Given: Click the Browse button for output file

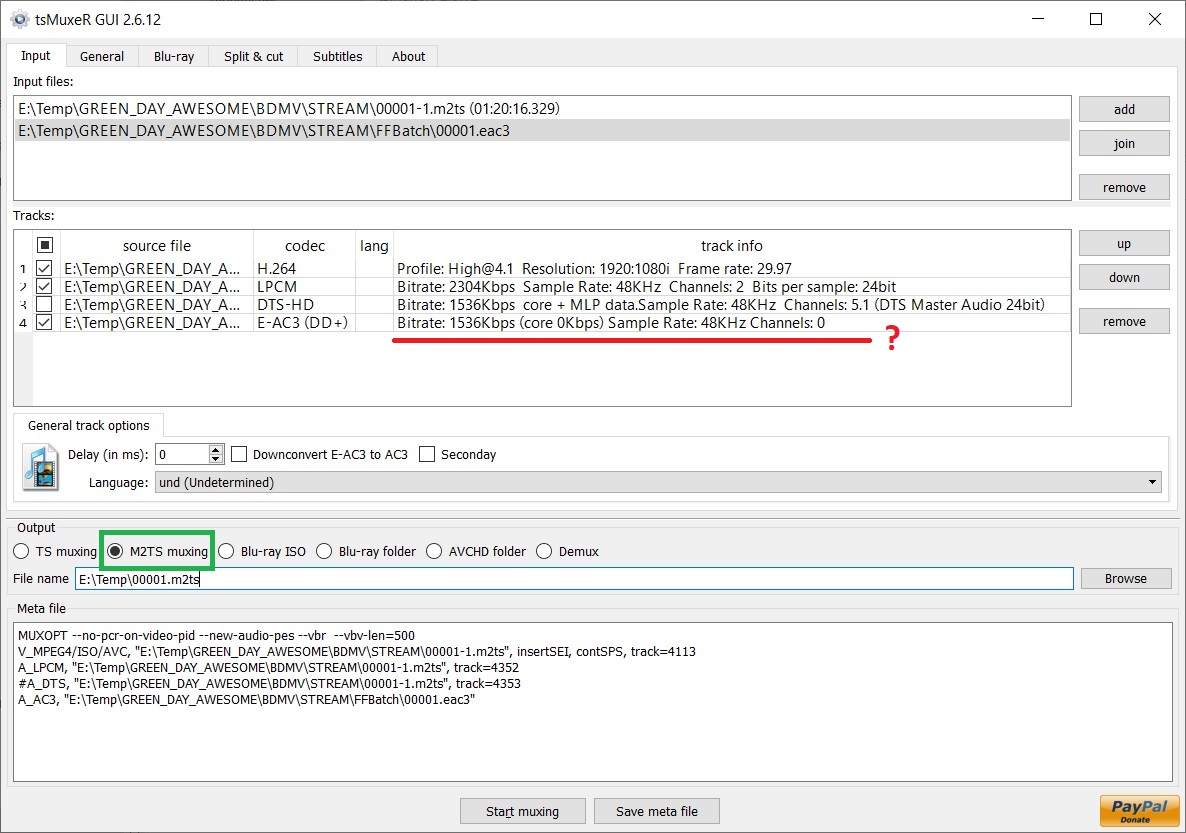Looking at the screenshot, I should 1125,578.
